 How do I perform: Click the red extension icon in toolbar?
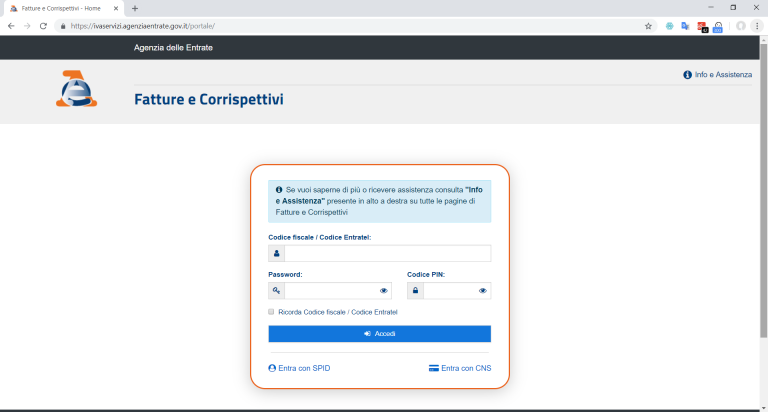coord(702,26)
